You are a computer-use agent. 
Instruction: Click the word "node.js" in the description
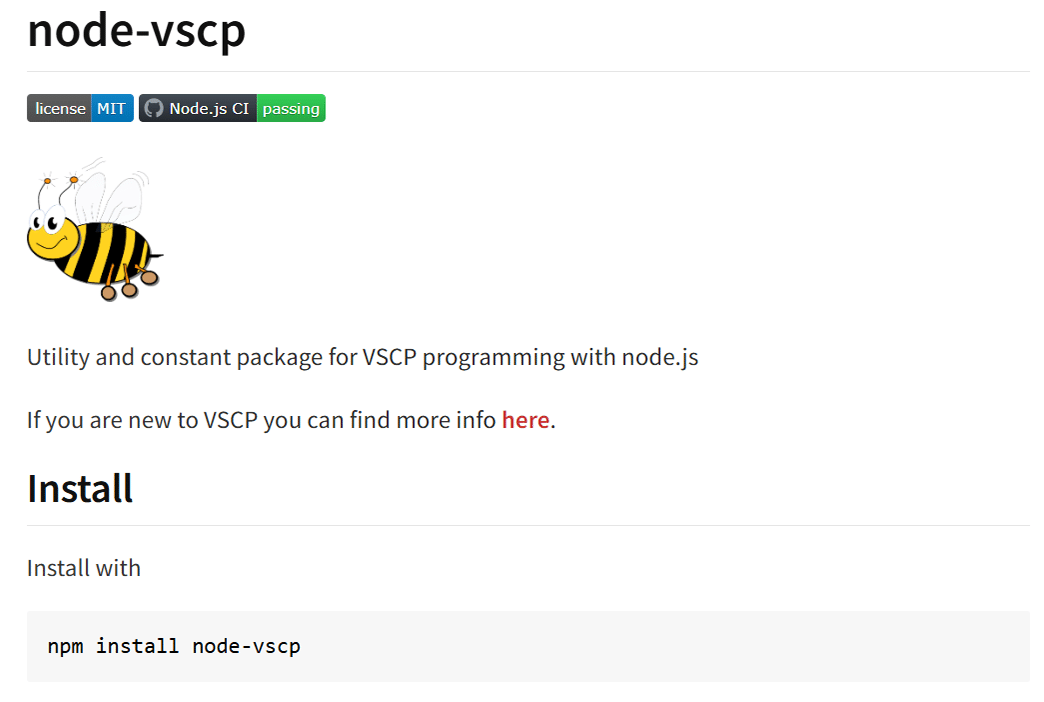coord(660,357)
